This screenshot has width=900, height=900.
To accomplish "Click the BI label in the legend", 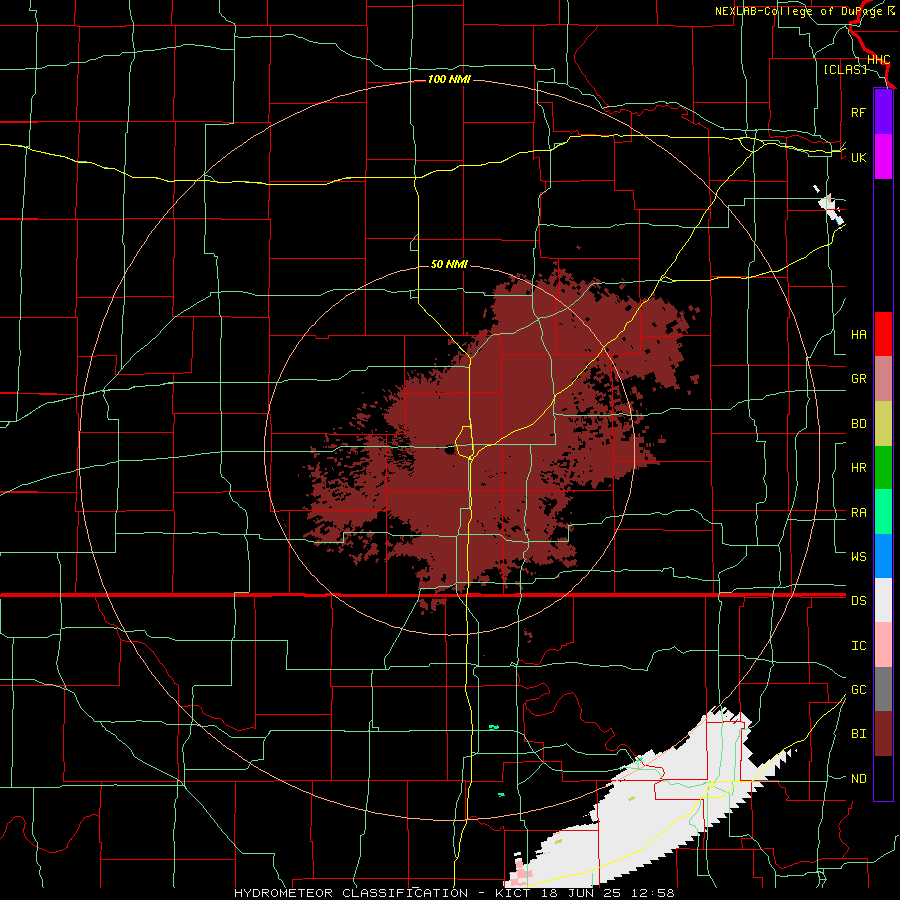I will click(858, 734).
